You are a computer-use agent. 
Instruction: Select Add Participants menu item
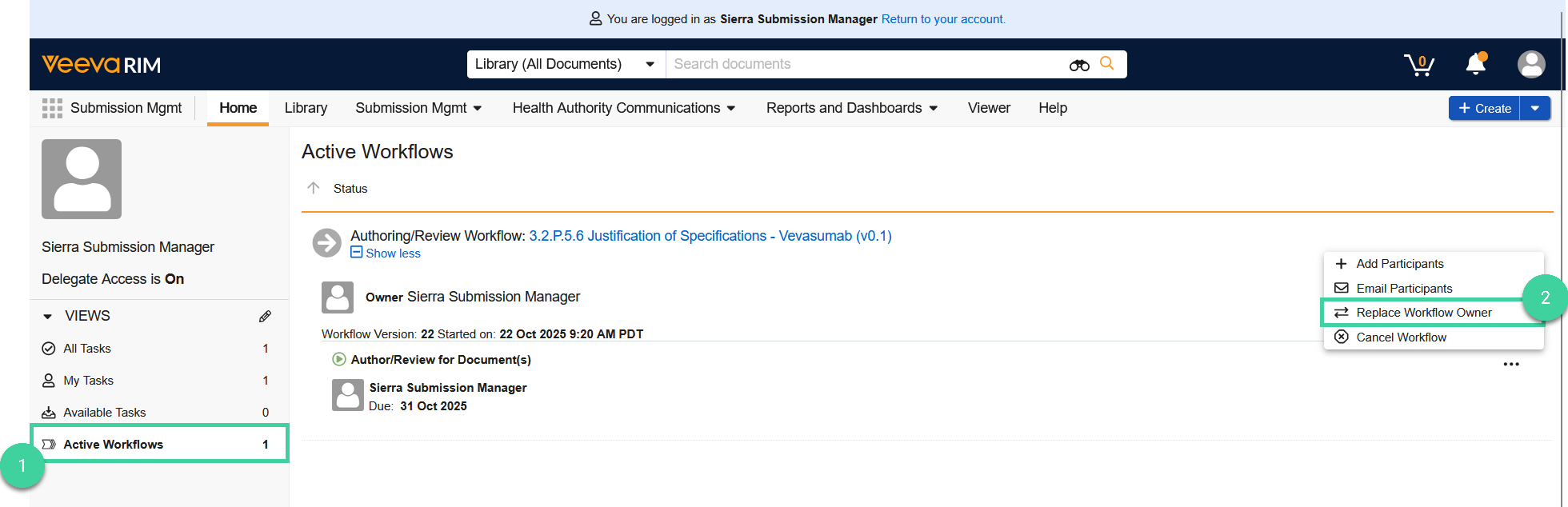[x=1434, y=264]
